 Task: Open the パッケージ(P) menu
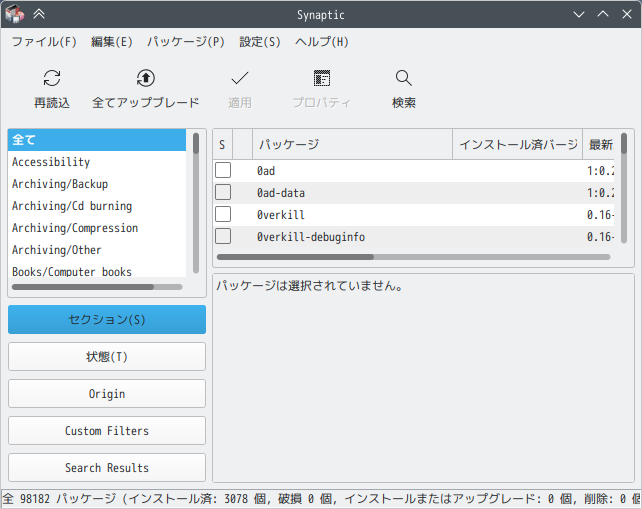point(186,42)
